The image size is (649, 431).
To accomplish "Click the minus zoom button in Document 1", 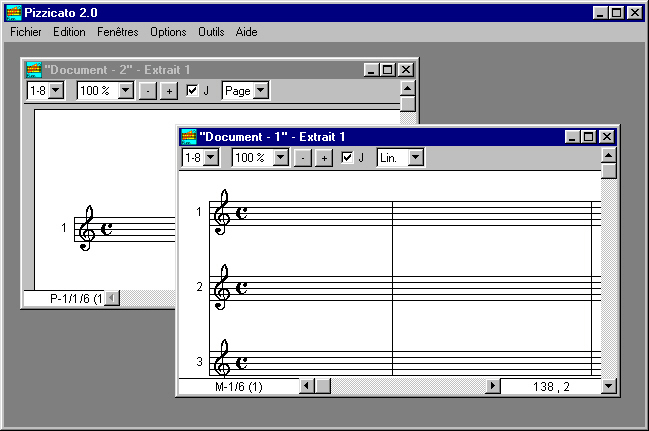I will point(303,158).
